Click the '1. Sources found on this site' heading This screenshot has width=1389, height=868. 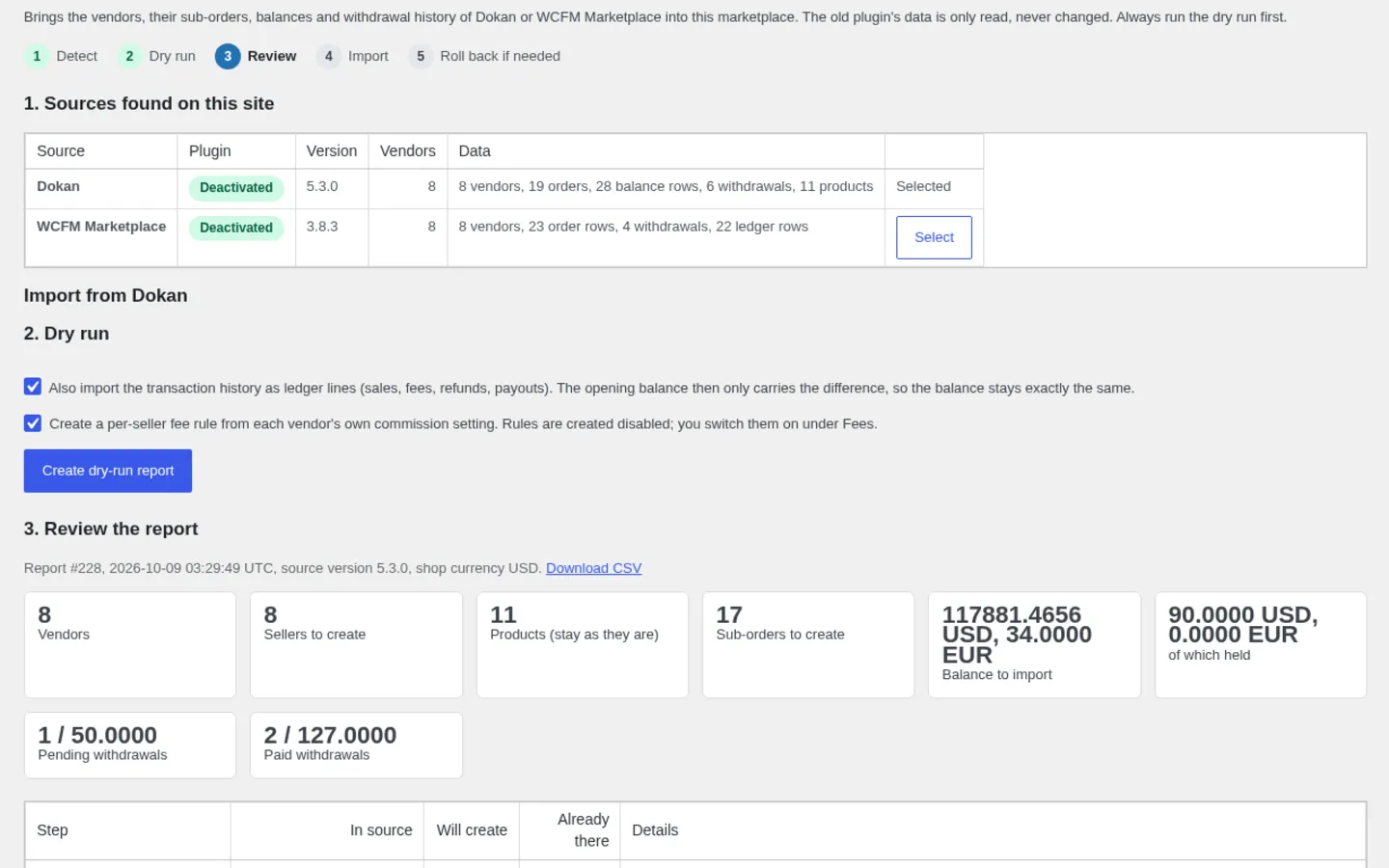click(150, 103)
